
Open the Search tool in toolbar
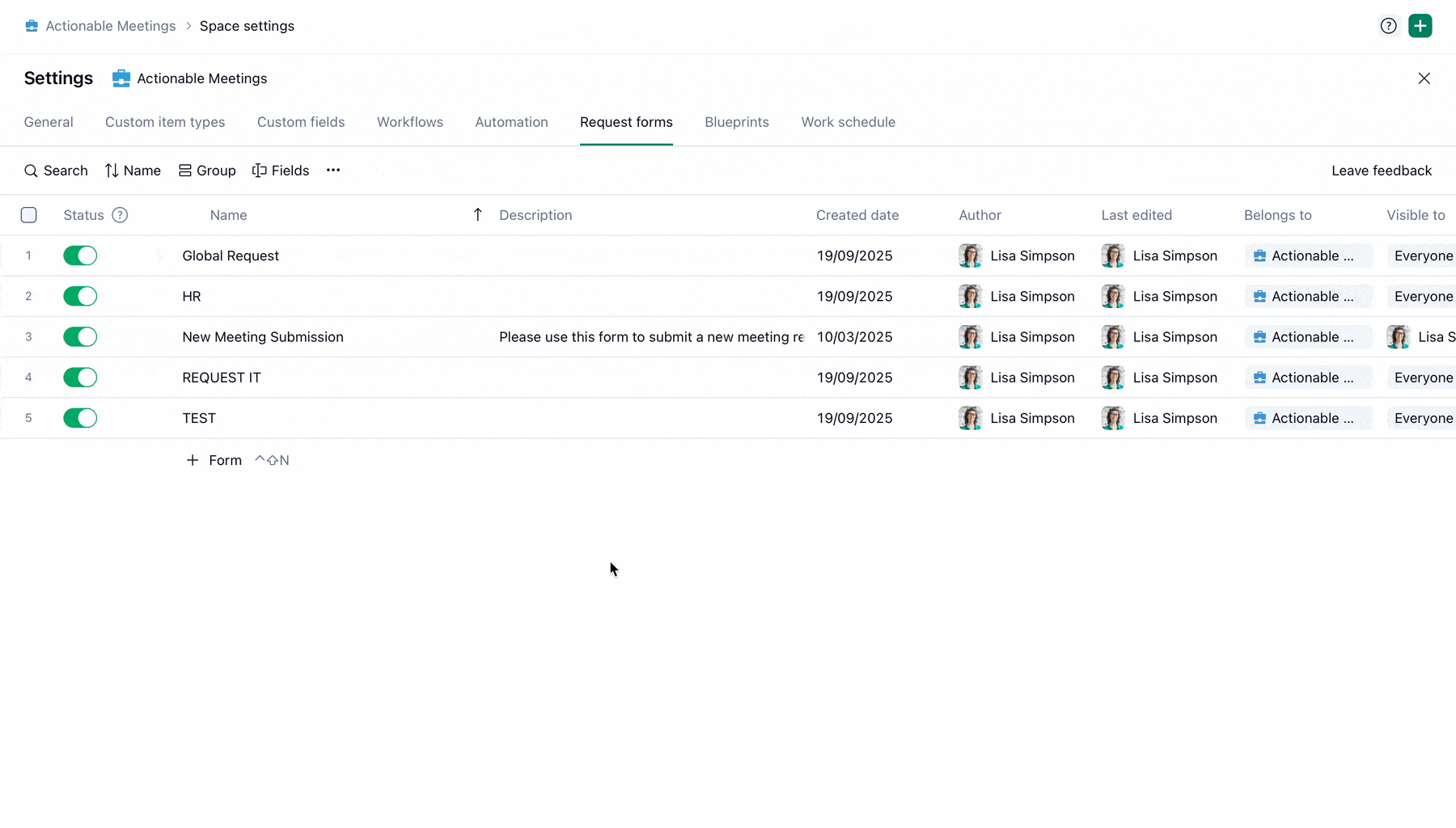click(56, 171)
